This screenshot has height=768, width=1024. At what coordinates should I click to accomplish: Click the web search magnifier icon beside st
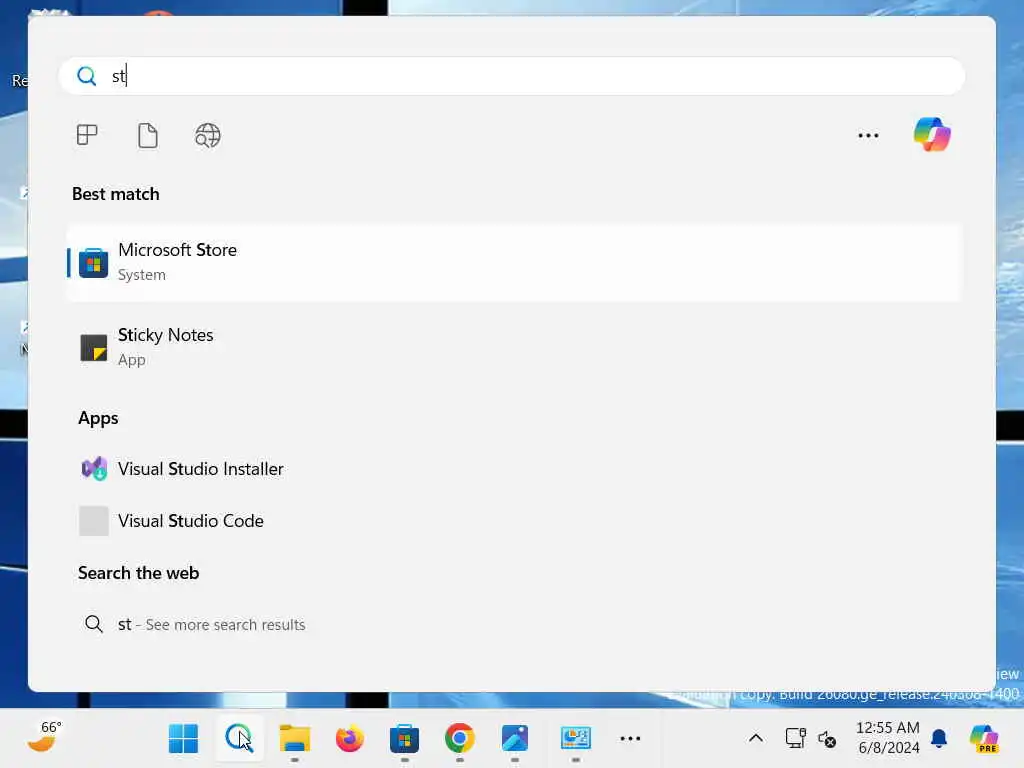click(93, 624)
